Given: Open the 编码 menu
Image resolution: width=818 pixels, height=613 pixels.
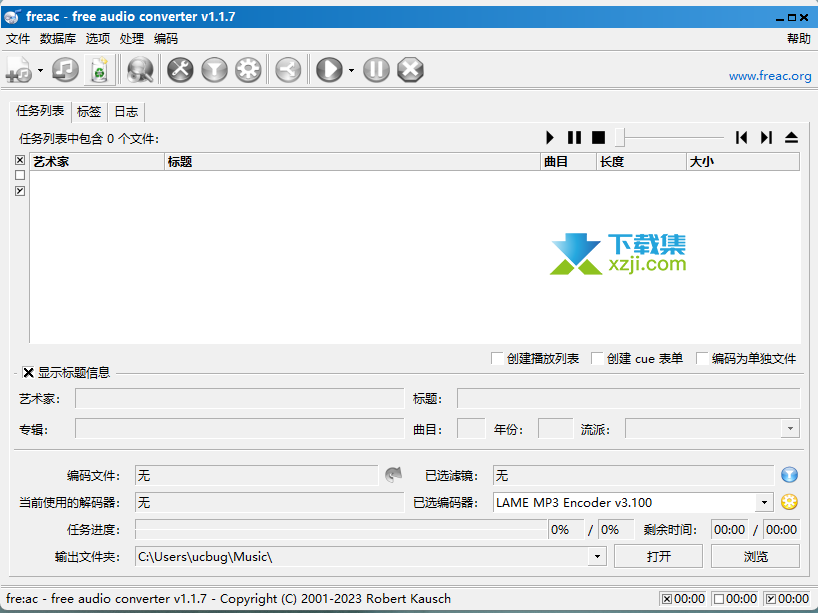Looking at the screenshot, I should [x=166, y=39].
